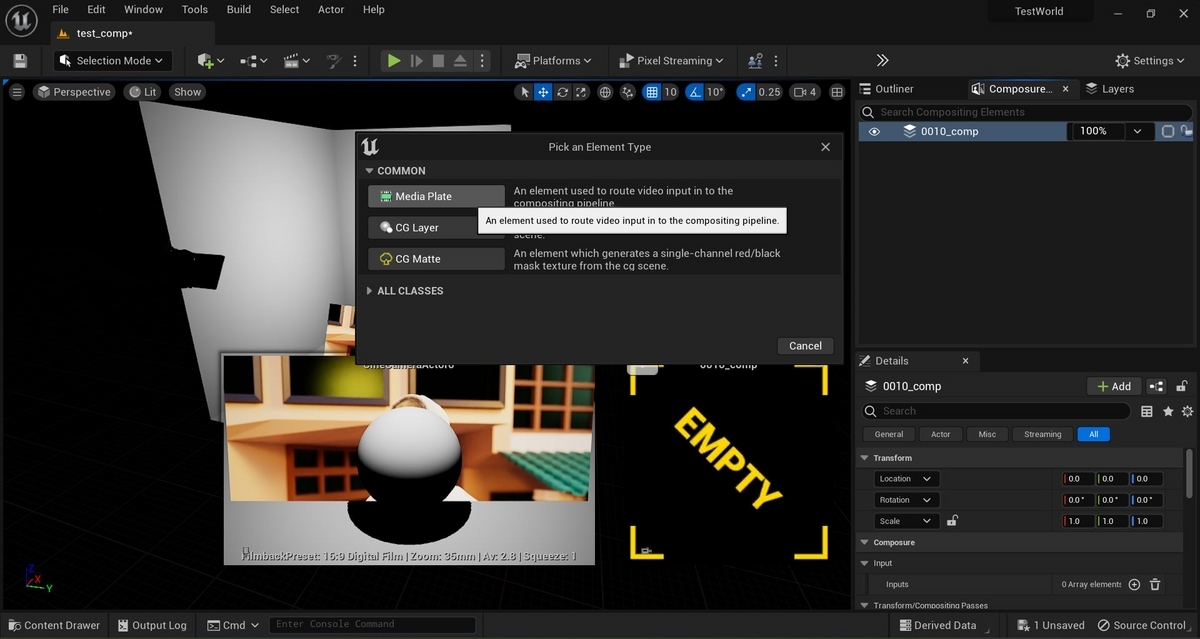The width and height of the screenshot is (1200, 639).
Task: Delete all Inputs array elements with trash icon
Action: click(x=1155, y=585)
